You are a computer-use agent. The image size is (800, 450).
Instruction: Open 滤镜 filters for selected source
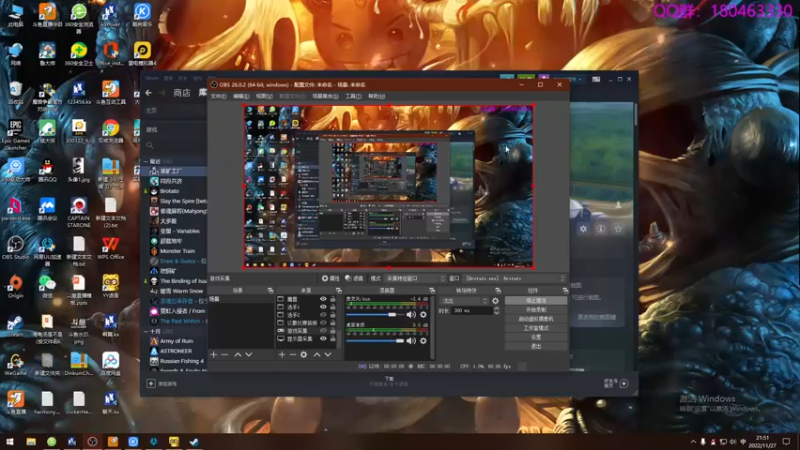pos(354,279)
